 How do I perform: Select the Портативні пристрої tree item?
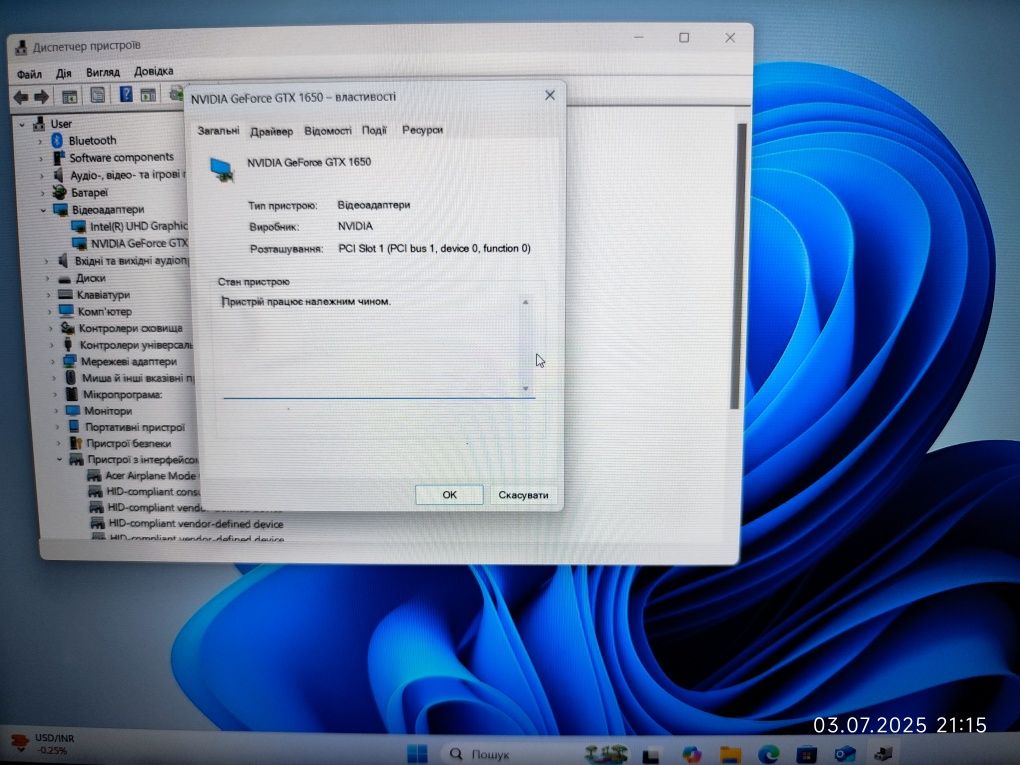[135, 427]
